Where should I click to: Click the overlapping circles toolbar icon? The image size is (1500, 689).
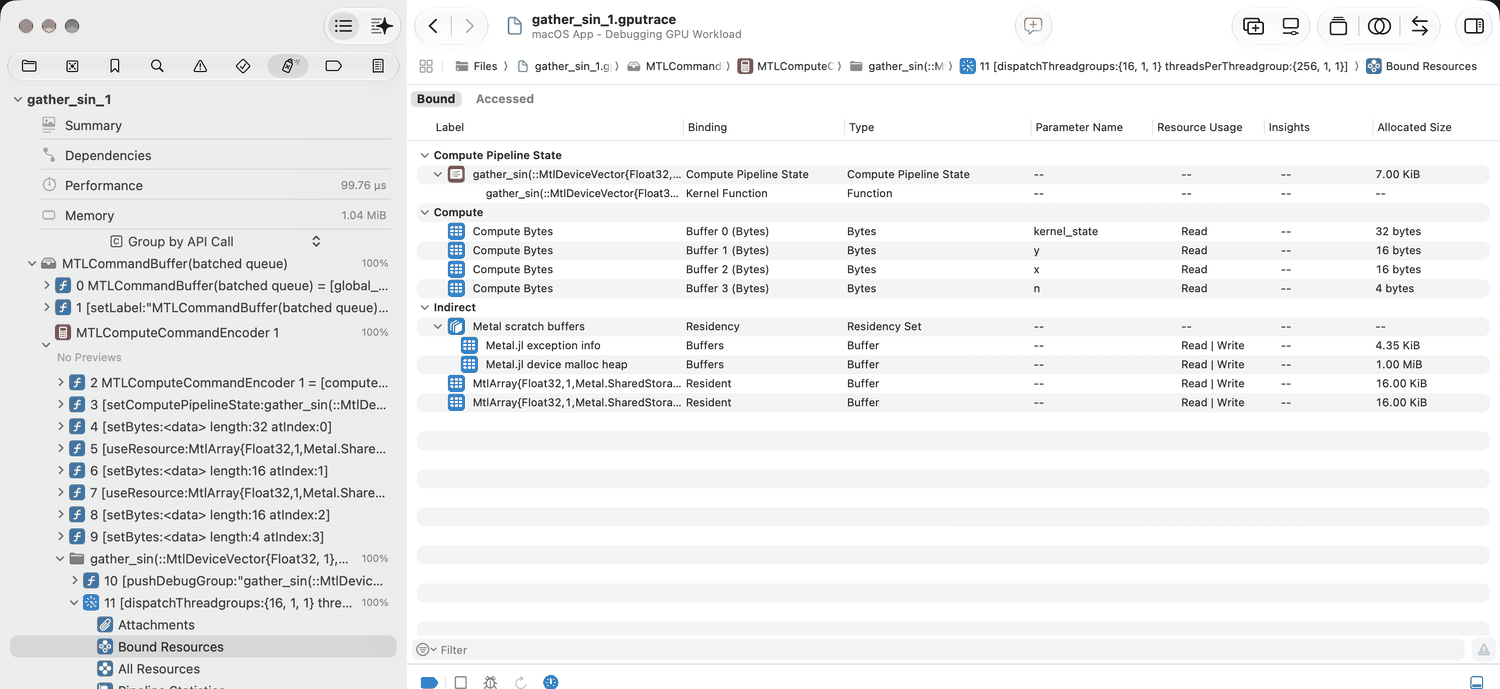1379,26
